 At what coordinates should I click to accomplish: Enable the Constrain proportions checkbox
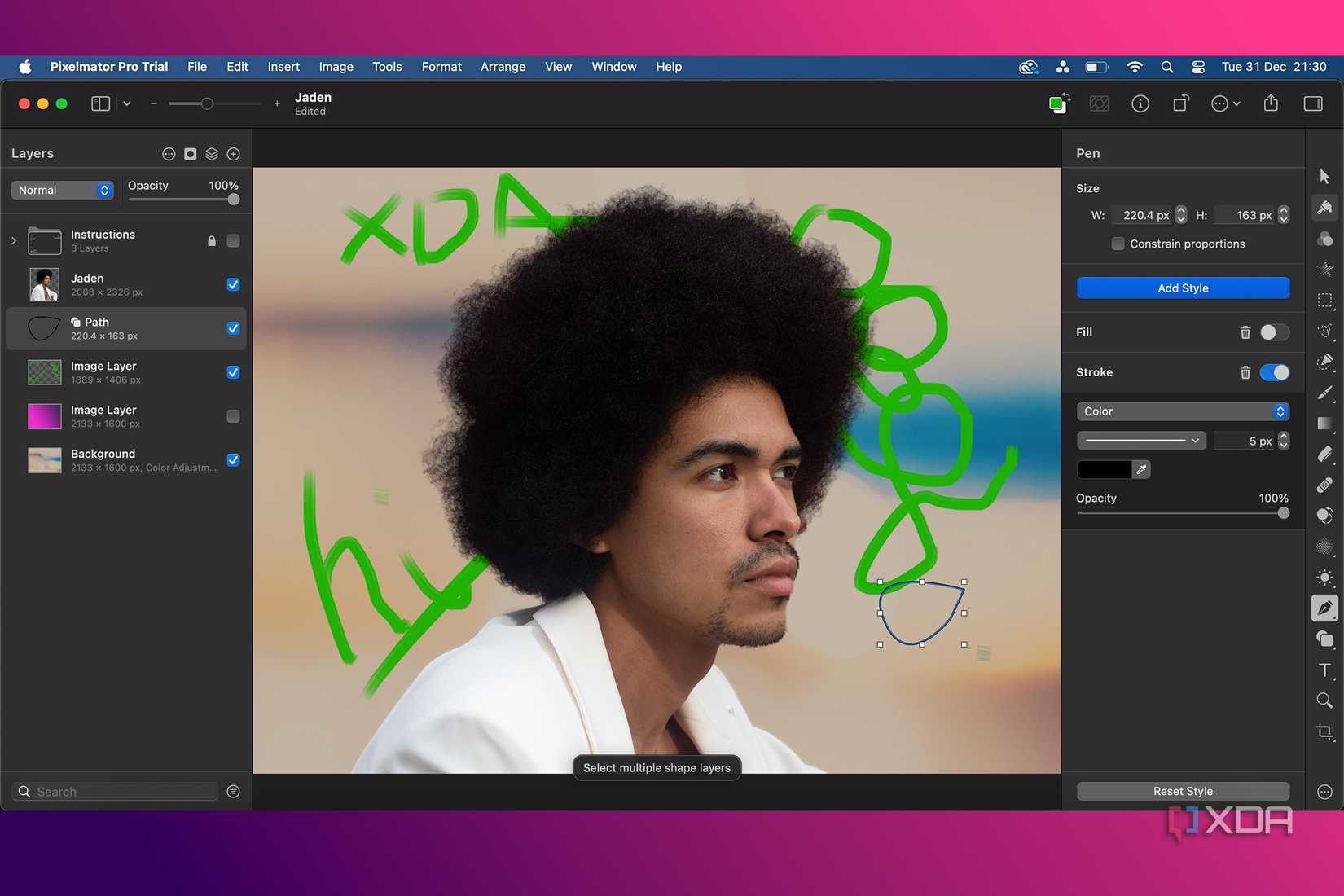coord(1118,244)
